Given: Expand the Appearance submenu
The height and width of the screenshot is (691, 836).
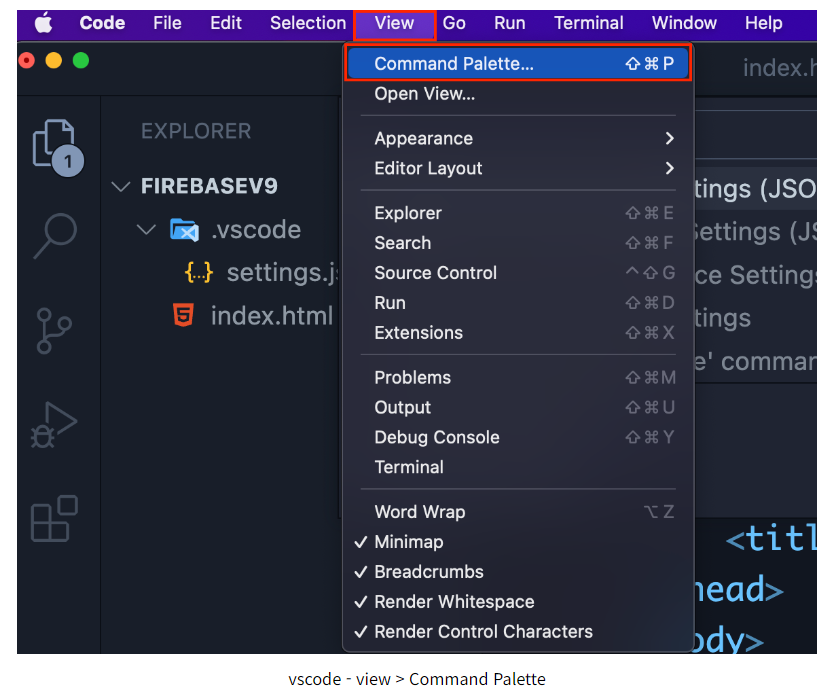Looking at the screenshot, I should tap(518, 139).
